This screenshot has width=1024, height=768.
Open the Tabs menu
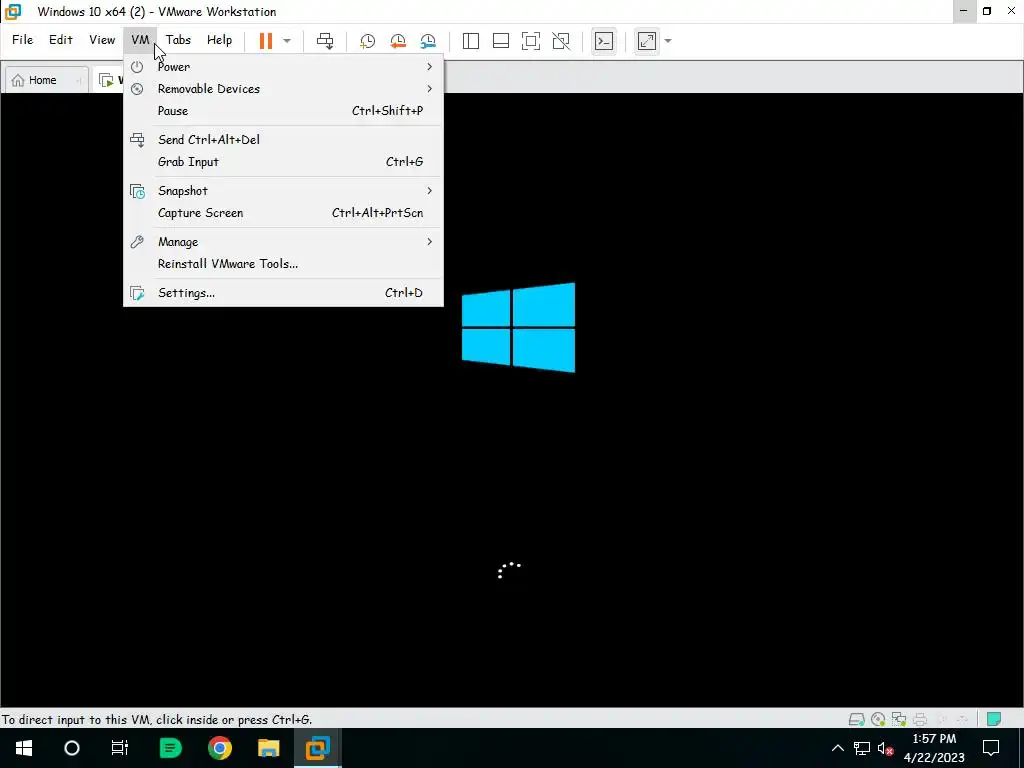click(178, 40)
